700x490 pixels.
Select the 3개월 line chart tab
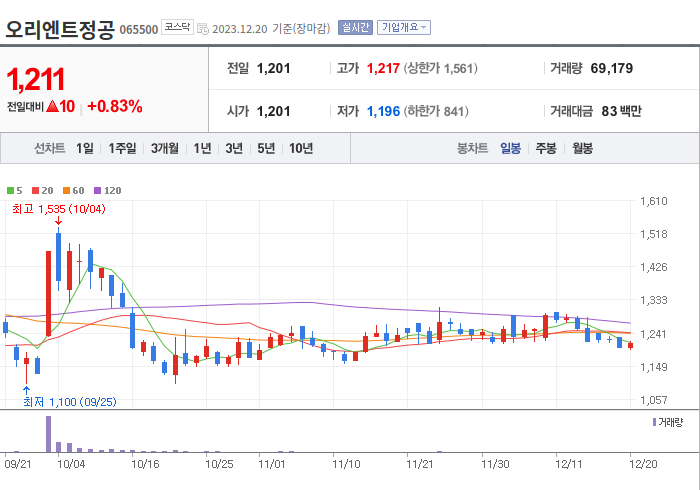(165, 148)
